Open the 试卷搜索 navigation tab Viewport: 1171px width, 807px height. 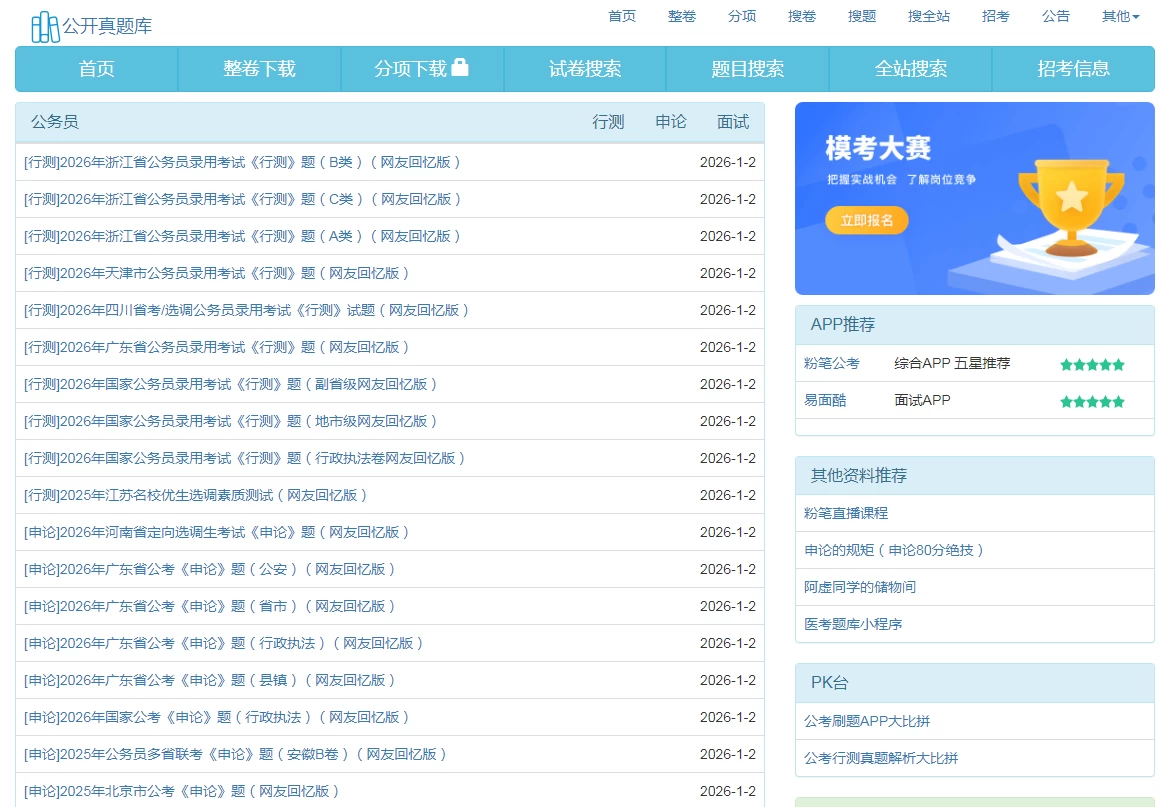click(585, 69)
